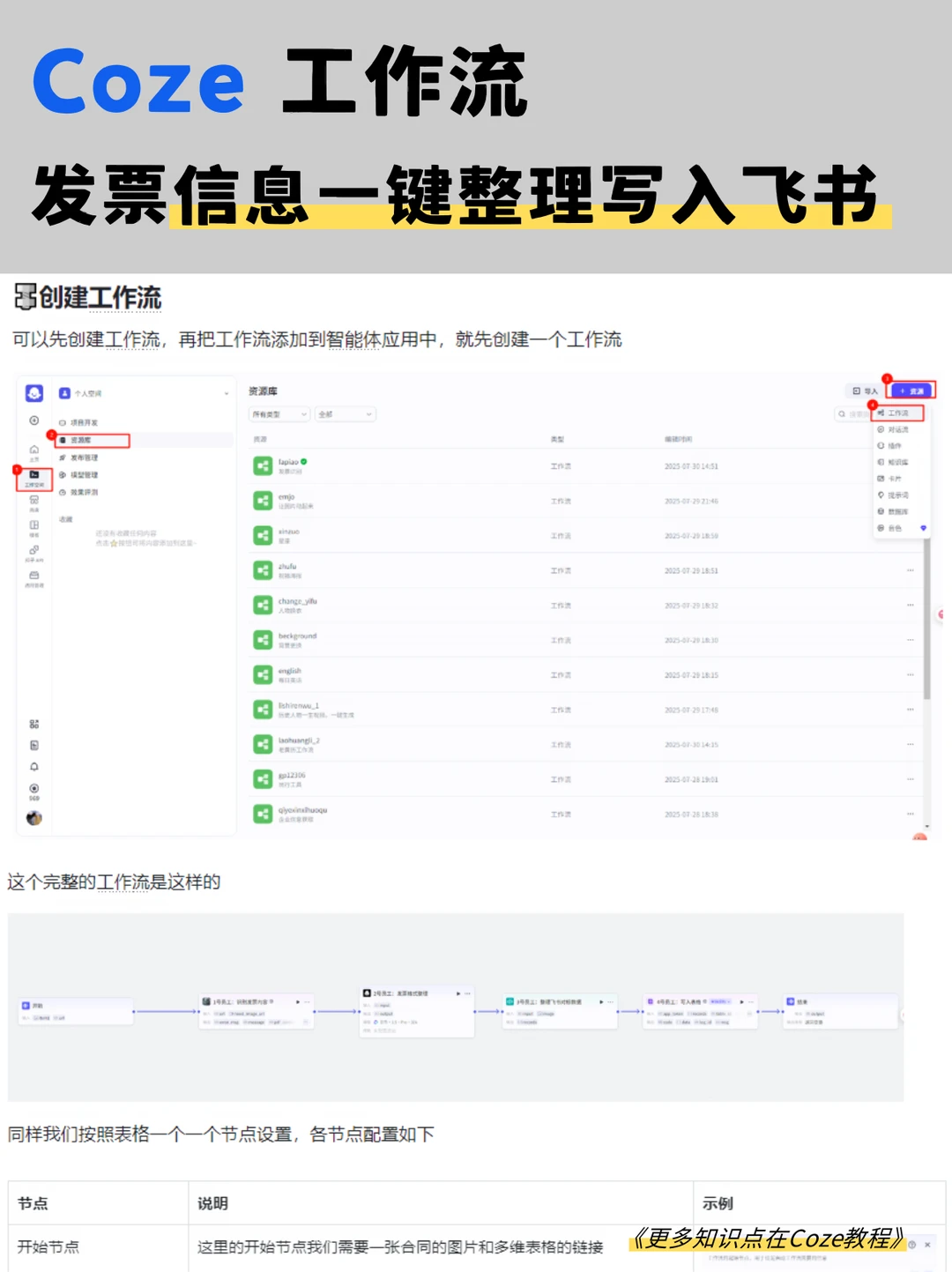Screen dimensions: 952x1272
Task: Click the 导入 import button
Action: [865, 391]
